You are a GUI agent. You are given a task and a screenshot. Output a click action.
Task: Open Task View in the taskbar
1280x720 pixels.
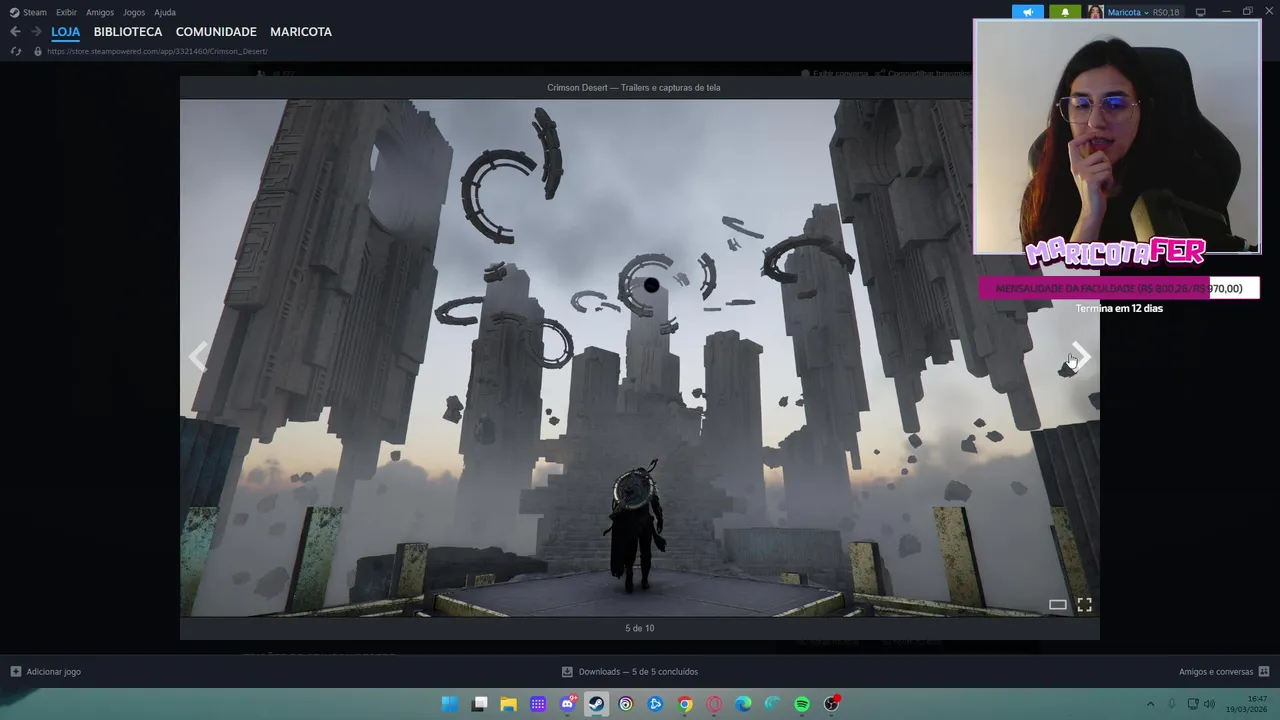click(480, 704)
